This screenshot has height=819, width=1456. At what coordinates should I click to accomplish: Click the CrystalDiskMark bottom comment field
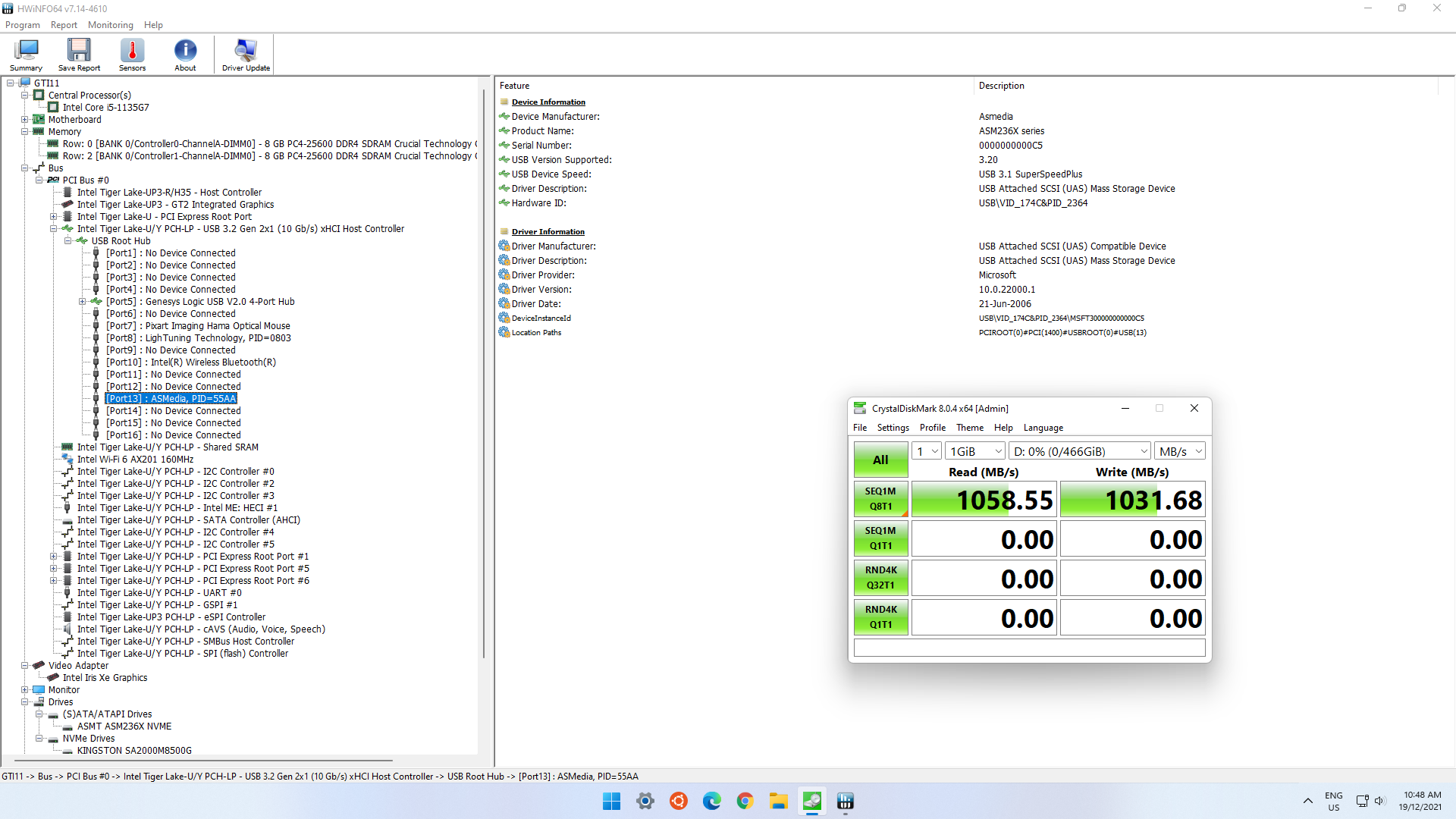[1029, 648]
